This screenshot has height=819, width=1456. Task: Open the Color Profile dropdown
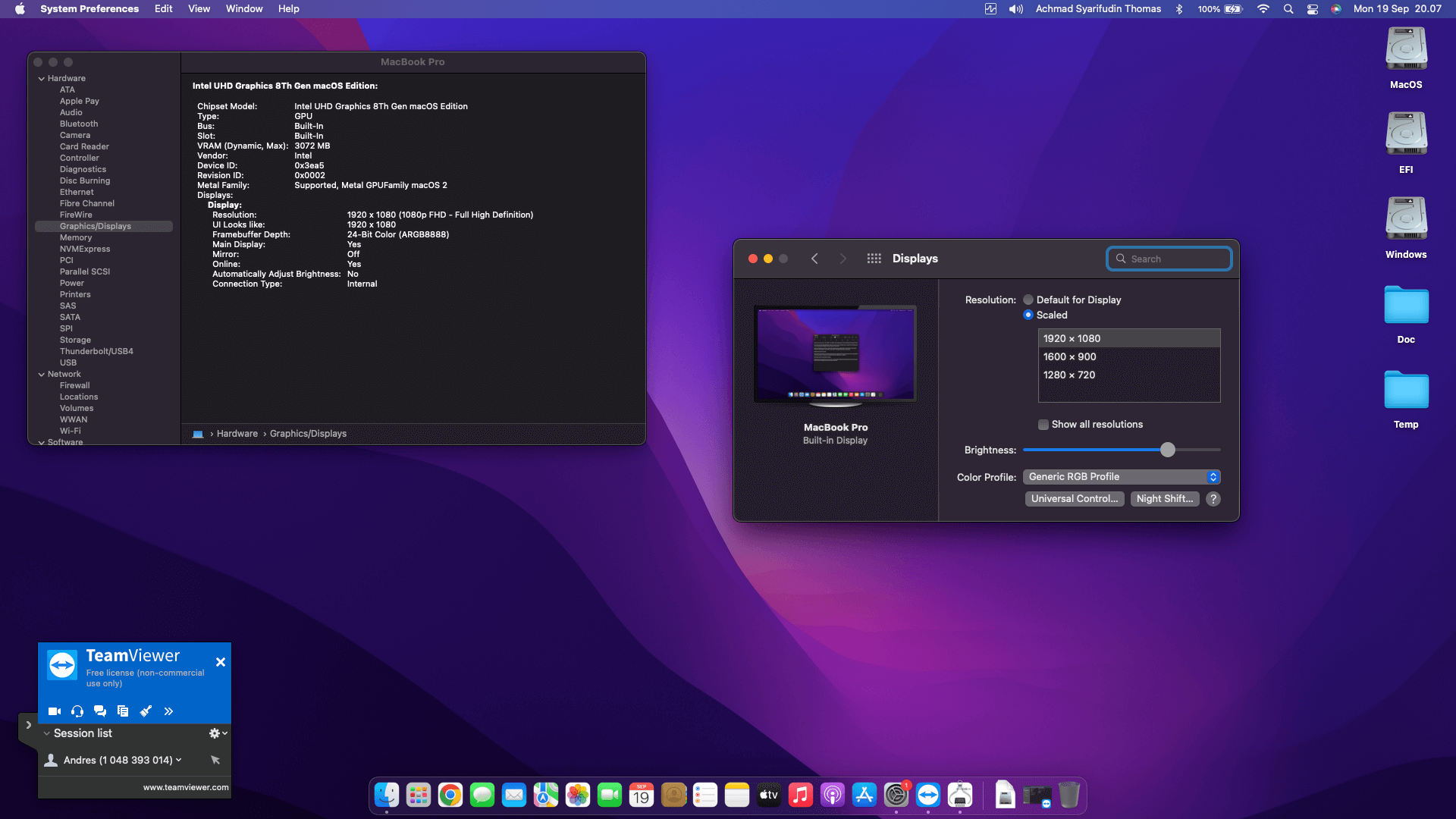coord(1121,477)
